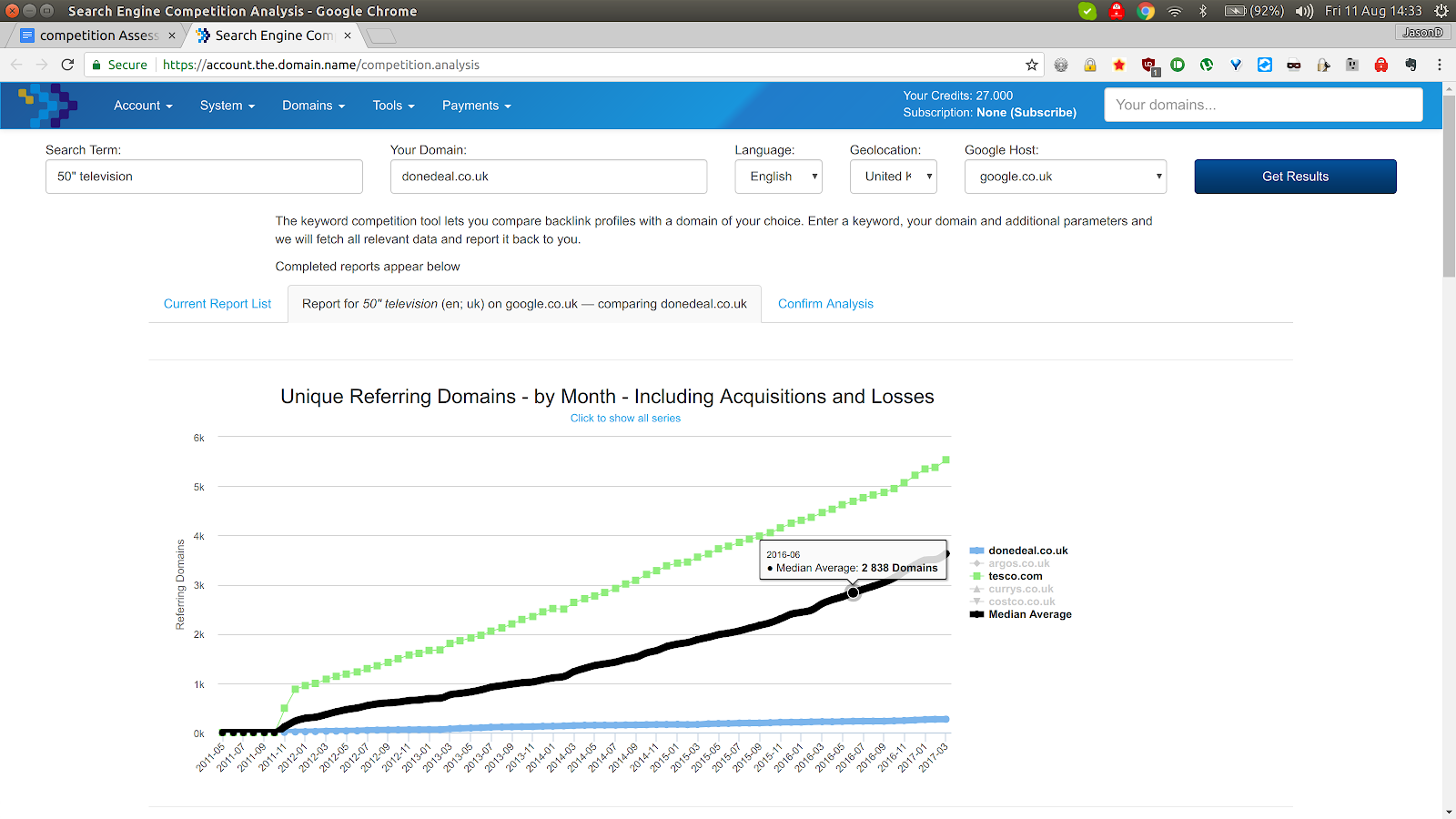Click the Your Domain input field
This screenshot has width=1456, height=819.
[x=549, y=177]
